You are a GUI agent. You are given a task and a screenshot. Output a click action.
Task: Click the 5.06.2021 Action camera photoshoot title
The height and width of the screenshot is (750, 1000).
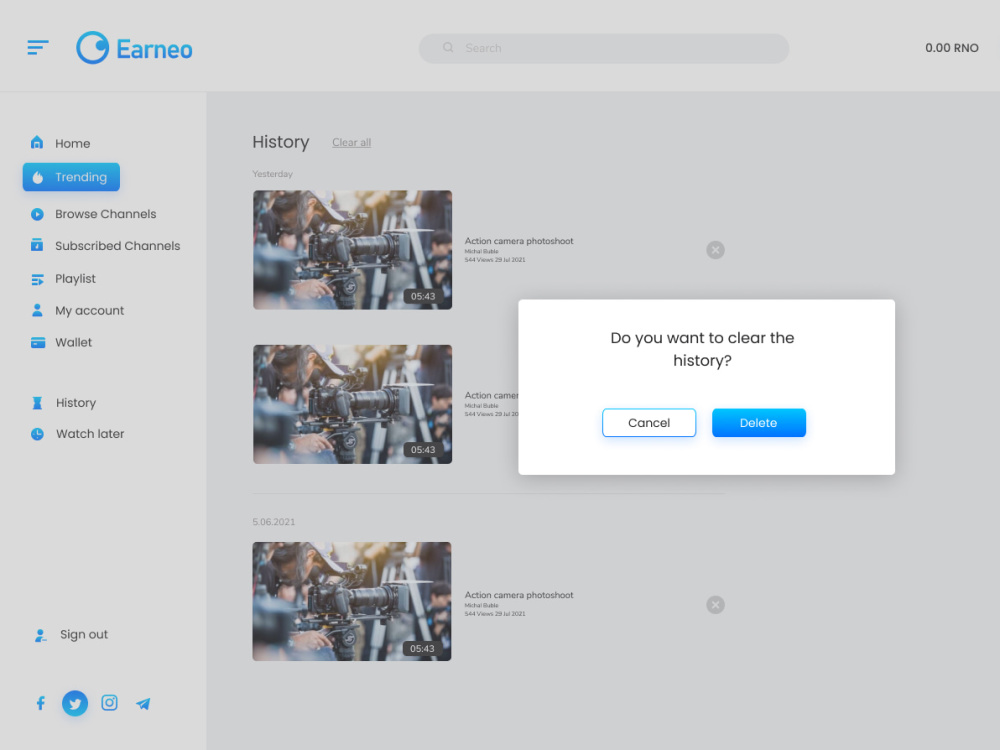tap(518, 595)
